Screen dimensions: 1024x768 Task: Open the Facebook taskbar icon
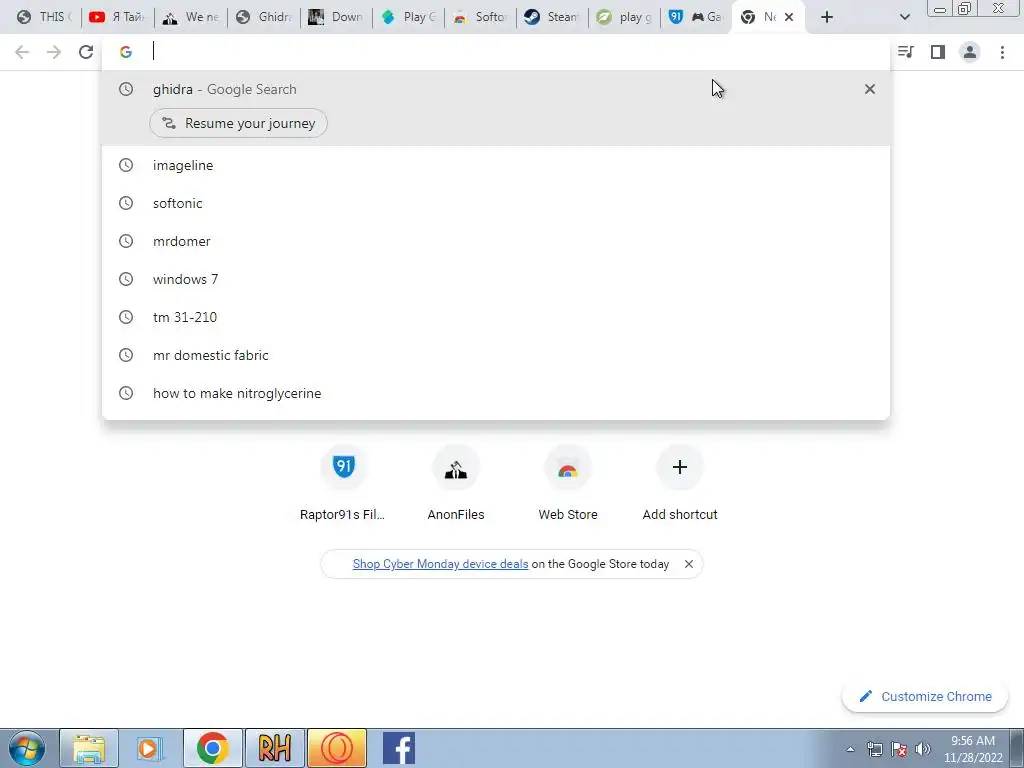(x=398, y=748)
